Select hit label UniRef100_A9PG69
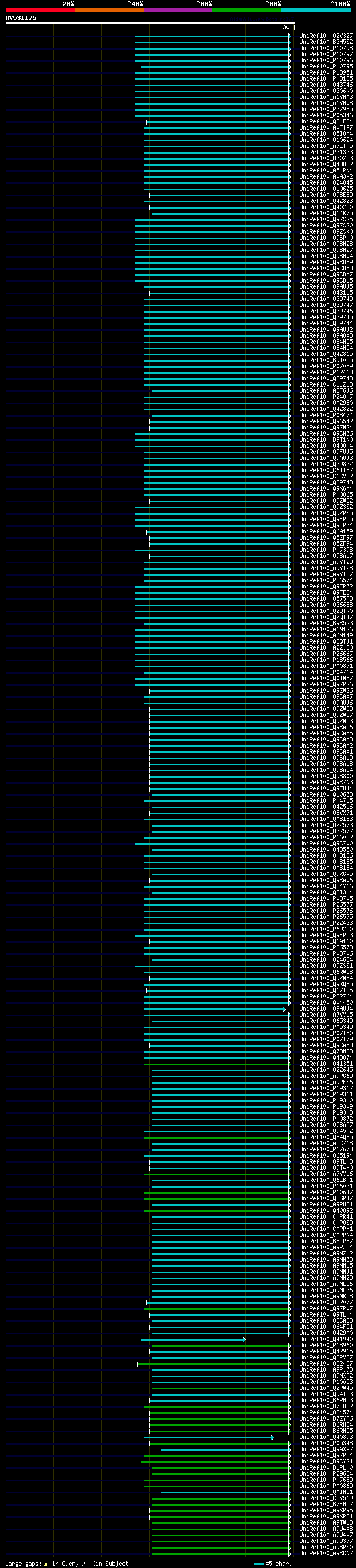This screenshot has height=1568, width=356. pyautogui.click(x=326, y=1076)
